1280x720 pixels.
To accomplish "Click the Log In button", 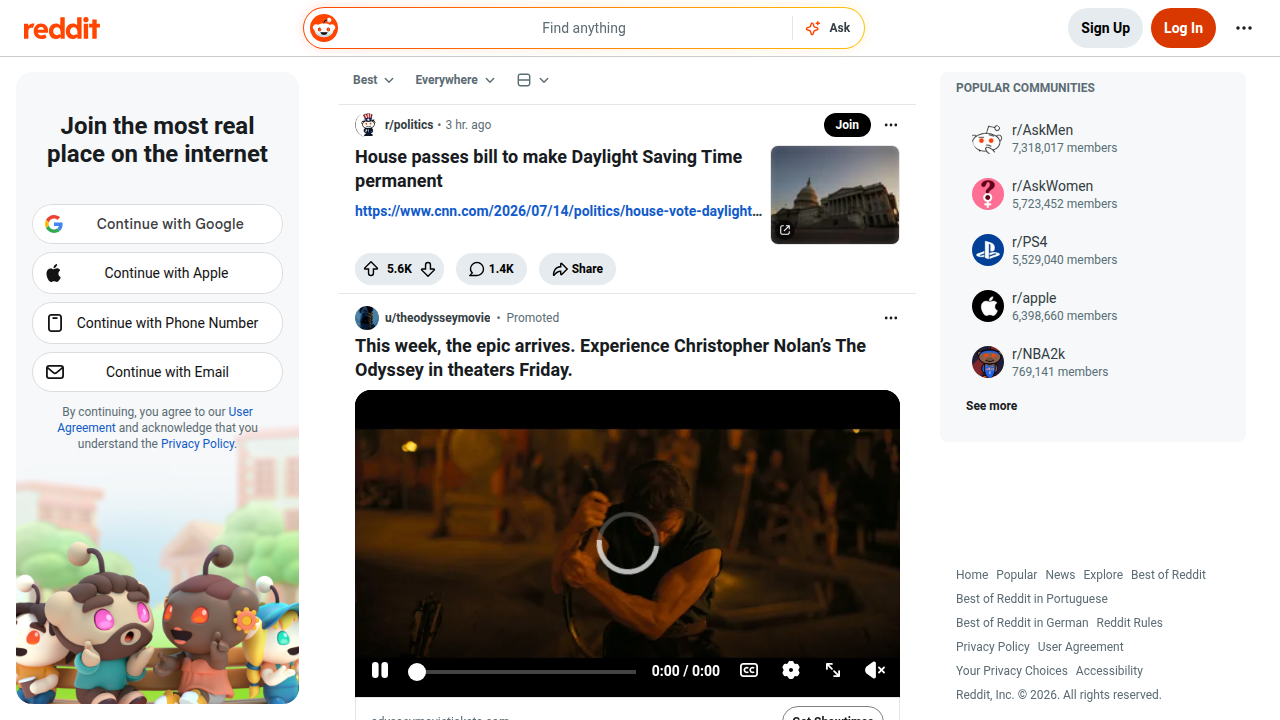I will [1183, 28].
